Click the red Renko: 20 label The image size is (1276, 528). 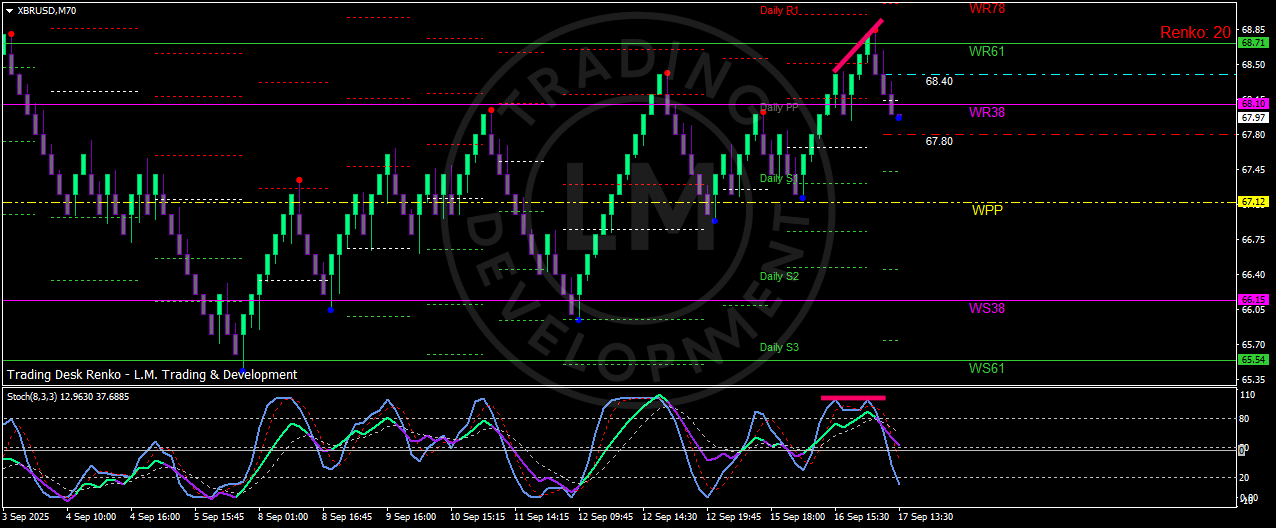(x=1195, y=33)
